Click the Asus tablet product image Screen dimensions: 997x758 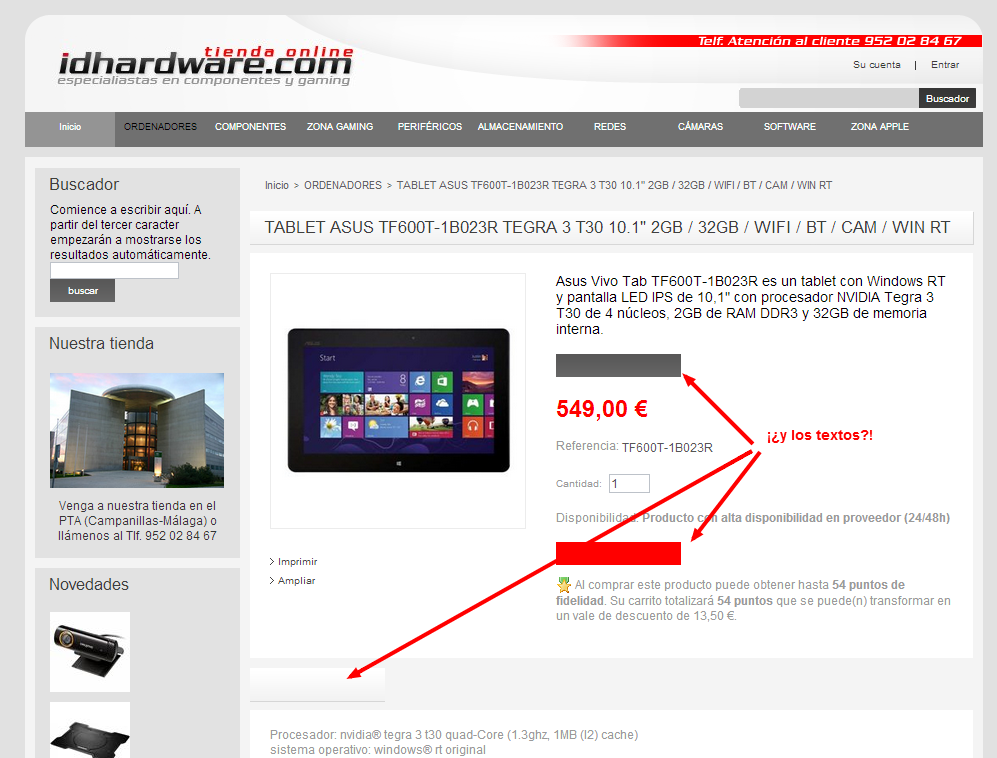click(398, 401)
